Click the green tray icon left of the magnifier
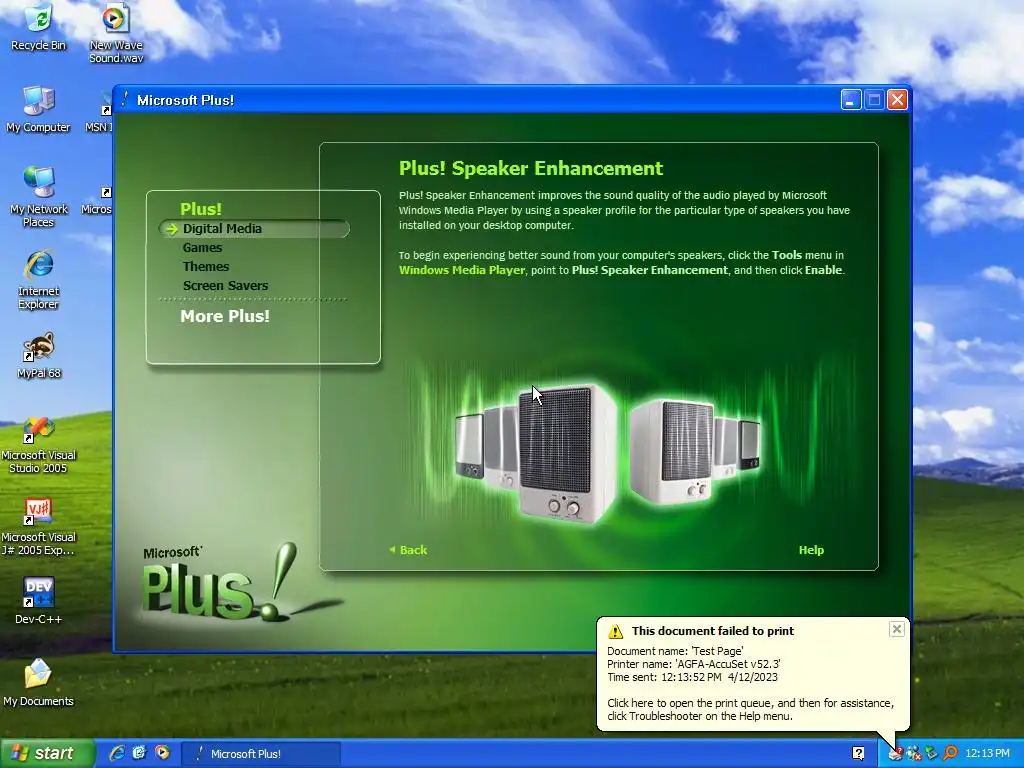This screenshot has height=768, width=1024. 931,754
